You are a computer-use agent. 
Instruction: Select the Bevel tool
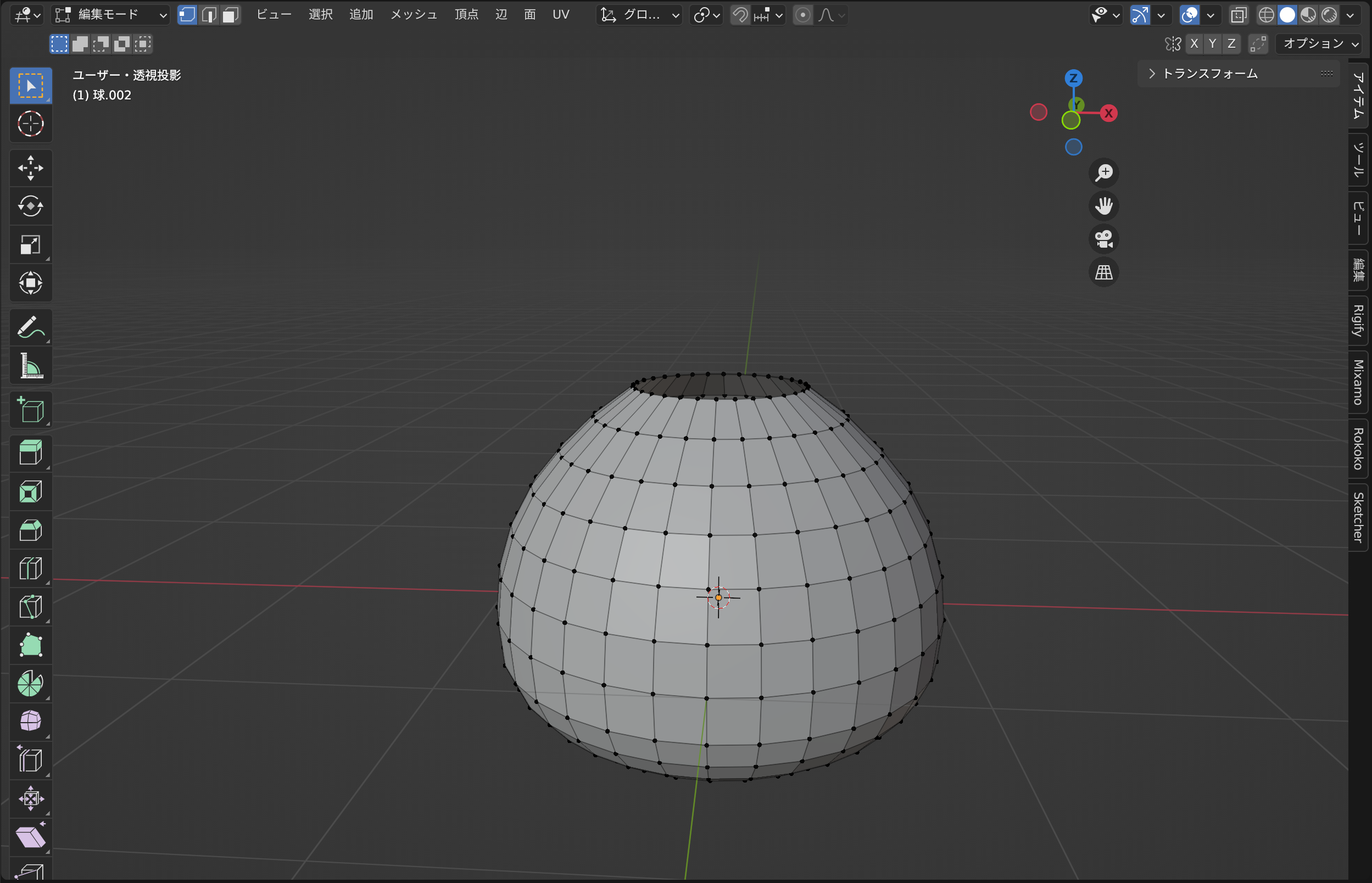(x=31, y=530)
